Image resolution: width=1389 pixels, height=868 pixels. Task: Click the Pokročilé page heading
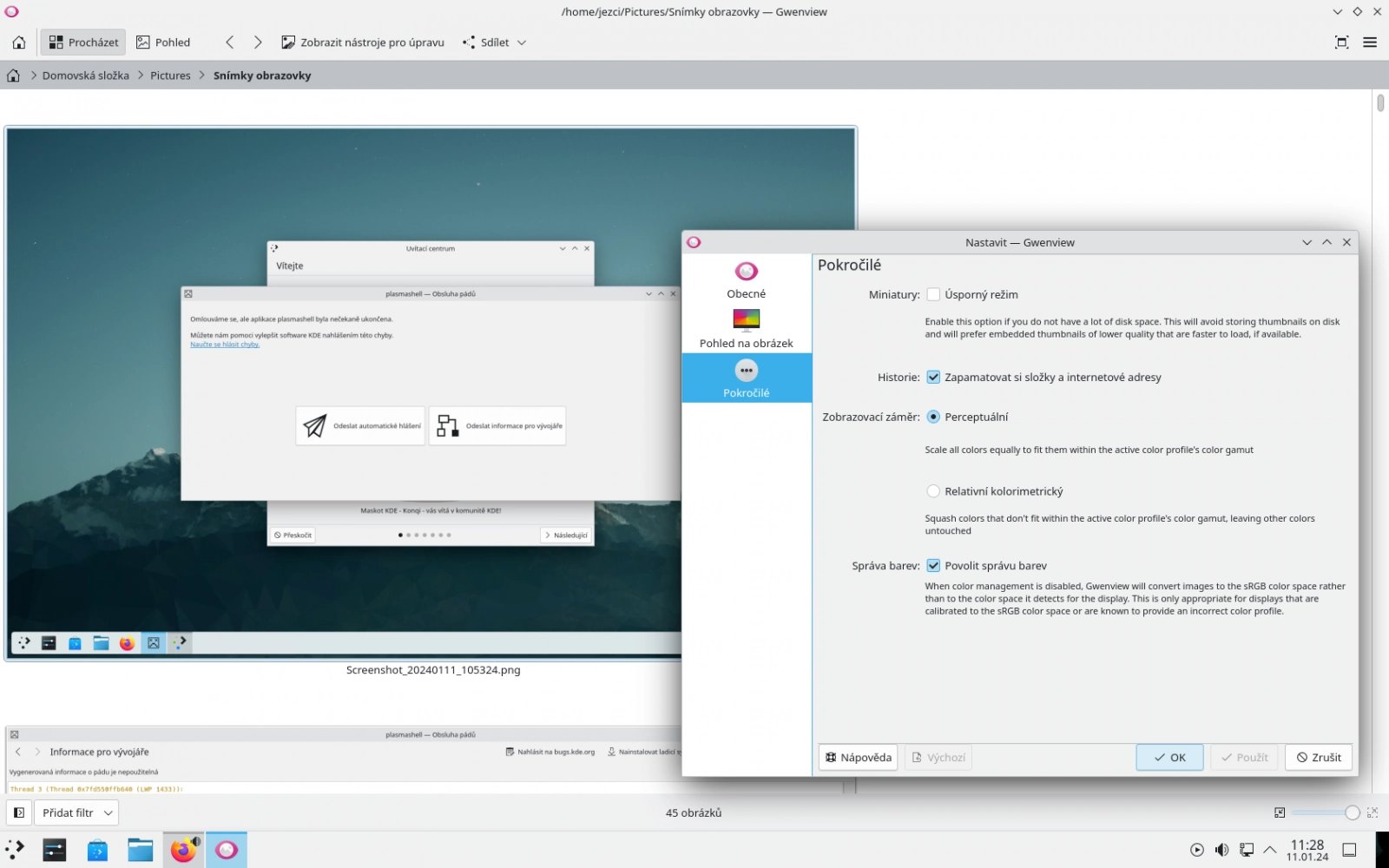click(x=849, y=266)
